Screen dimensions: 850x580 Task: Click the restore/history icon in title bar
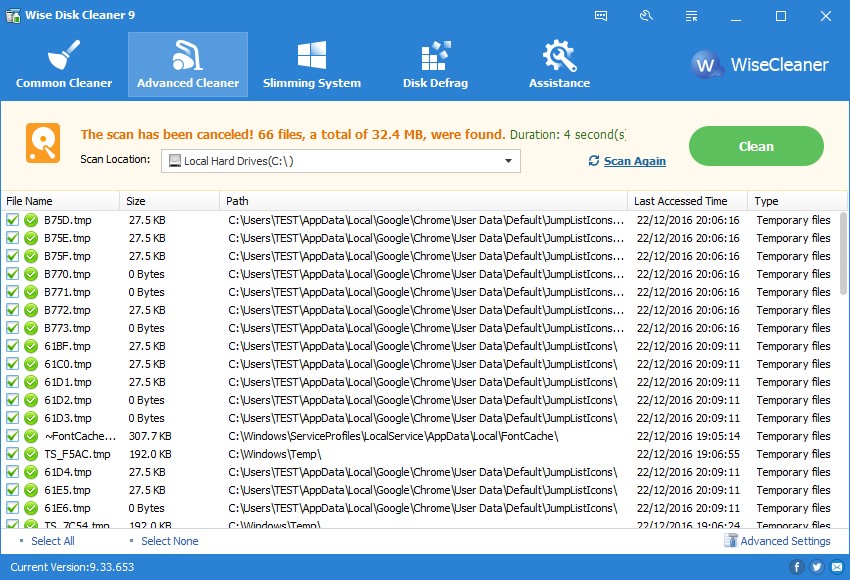coord(646,16)
